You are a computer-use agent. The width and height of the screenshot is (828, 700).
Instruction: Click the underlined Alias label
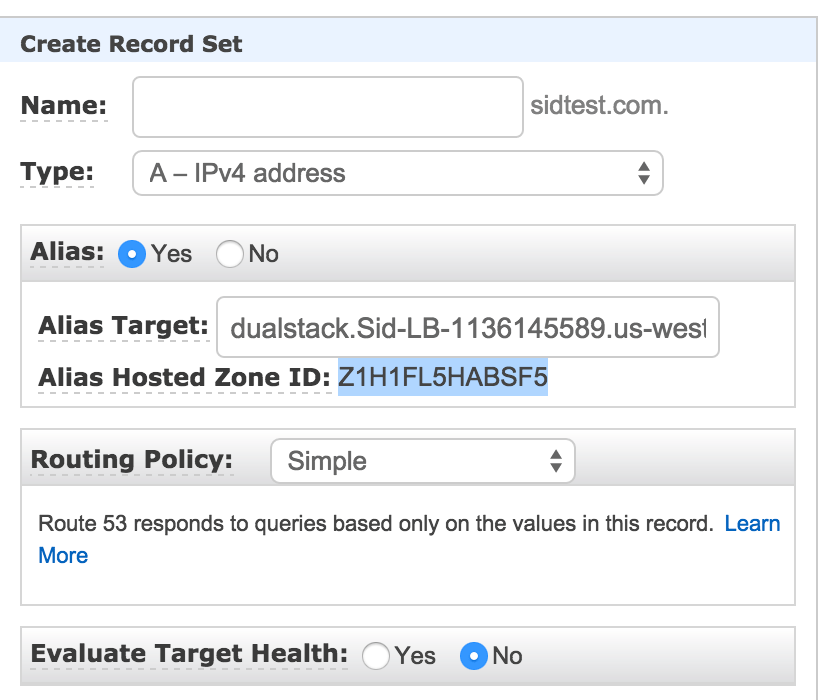coord(67,252)
